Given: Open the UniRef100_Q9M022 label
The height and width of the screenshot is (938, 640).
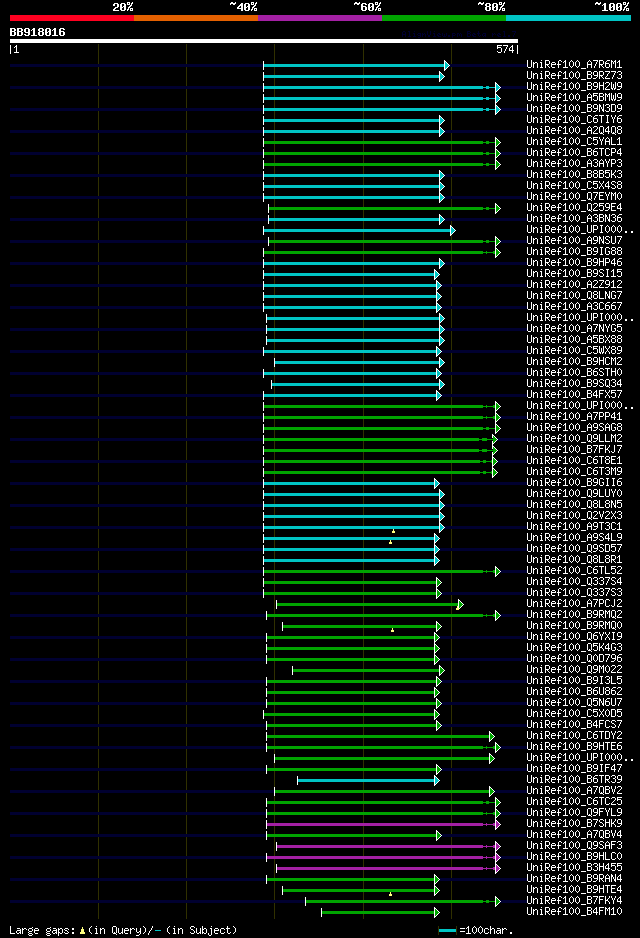Looking at the screenshot, I should tap(574, 670).
